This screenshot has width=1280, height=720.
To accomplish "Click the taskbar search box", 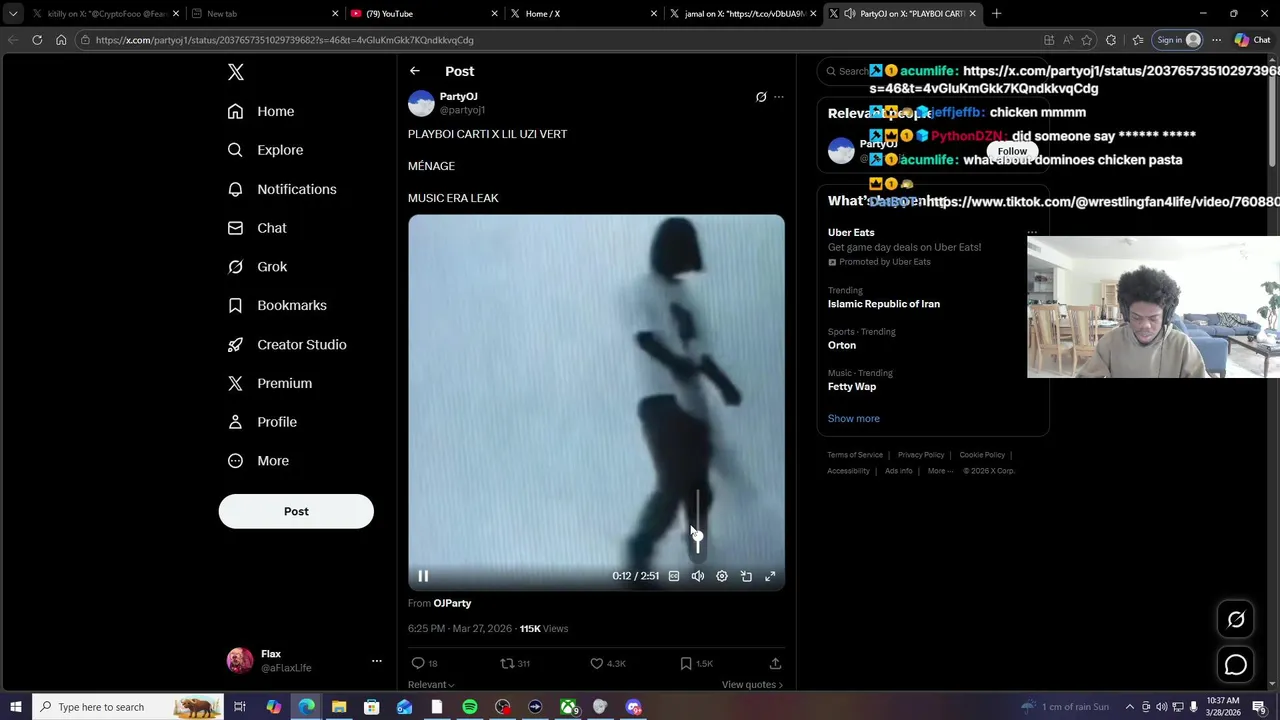I will tap(128, 707).
